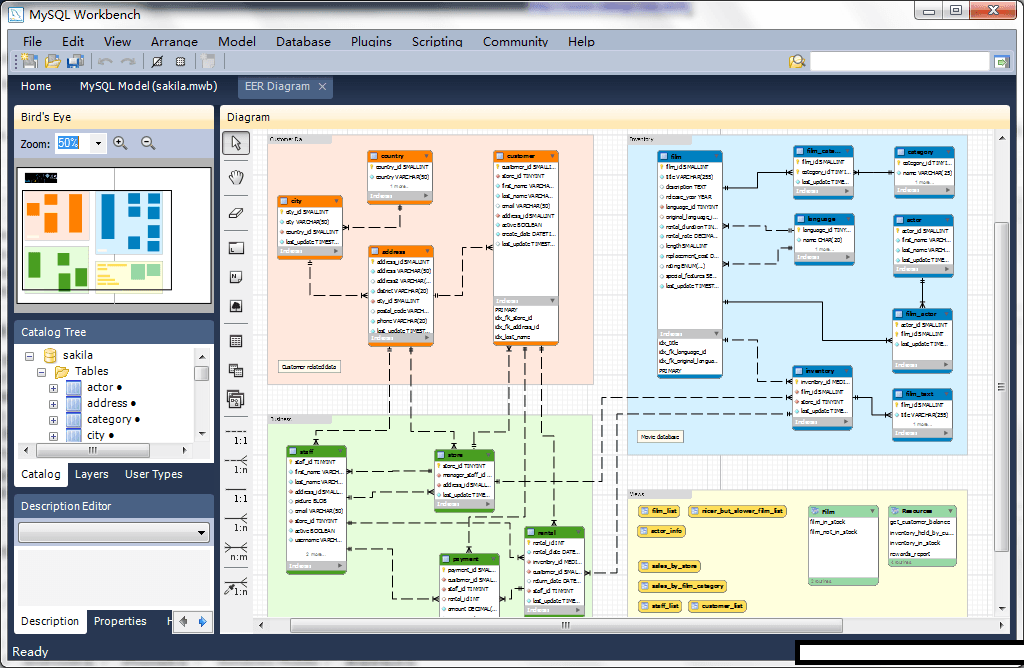Click the zoom in magnifier in Bird's Eye

(x=120, y=143)
